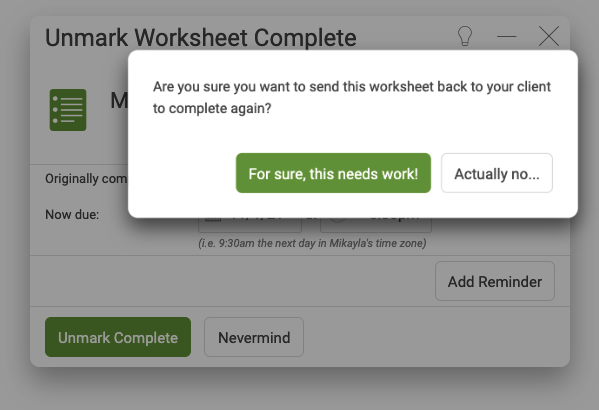Click the 'Now due:' label

[72, 215]
